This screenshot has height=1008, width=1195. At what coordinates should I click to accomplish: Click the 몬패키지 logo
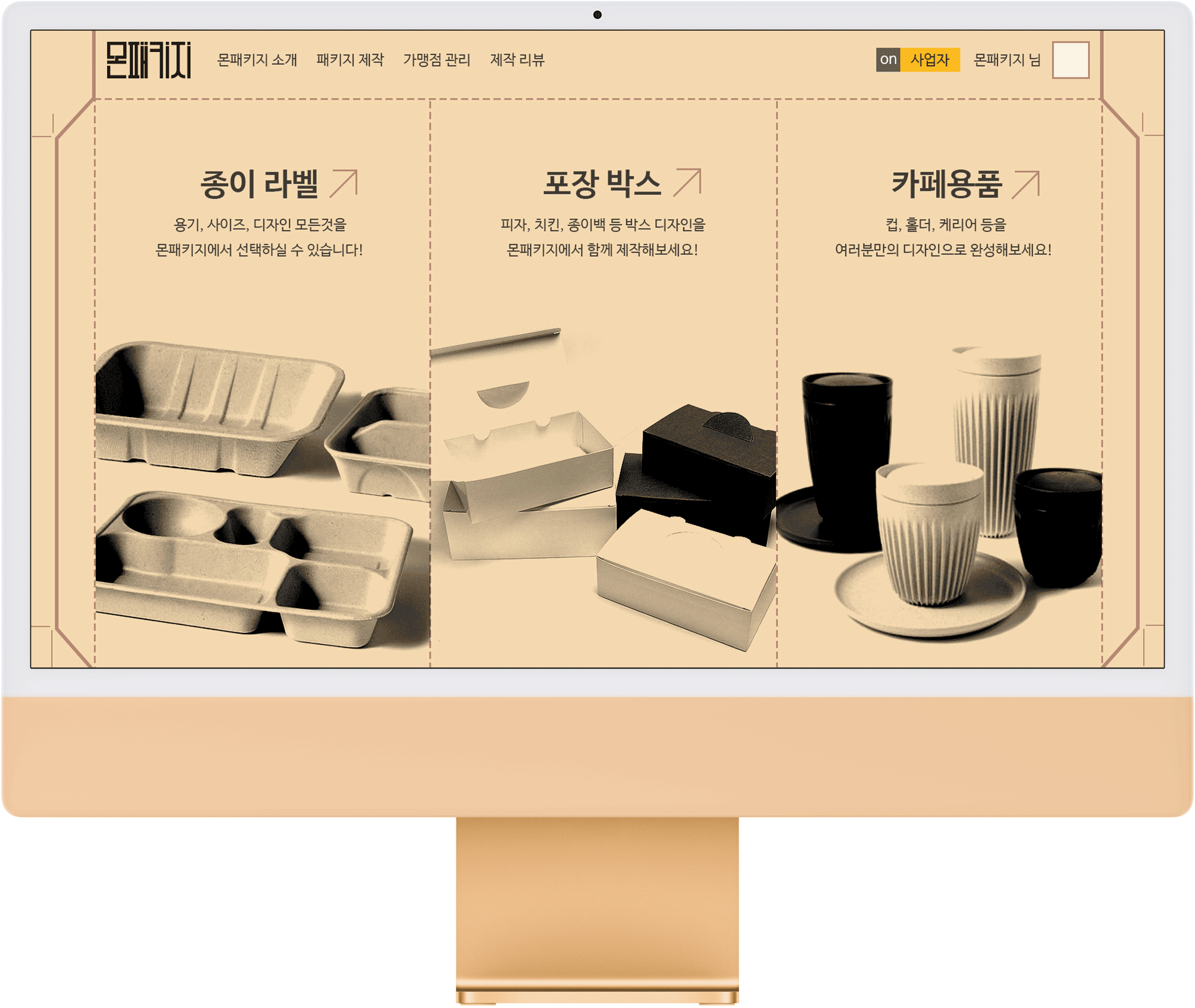(x=148, y=59)
